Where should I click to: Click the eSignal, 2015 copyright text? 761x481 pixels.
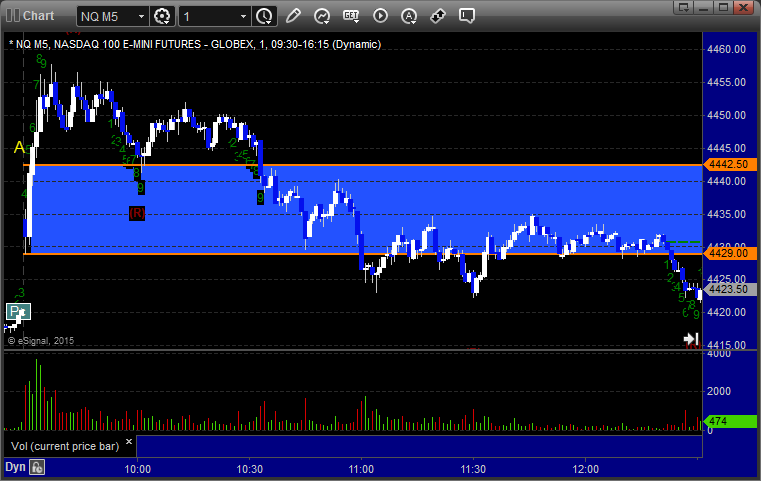(x=41, y=341)
